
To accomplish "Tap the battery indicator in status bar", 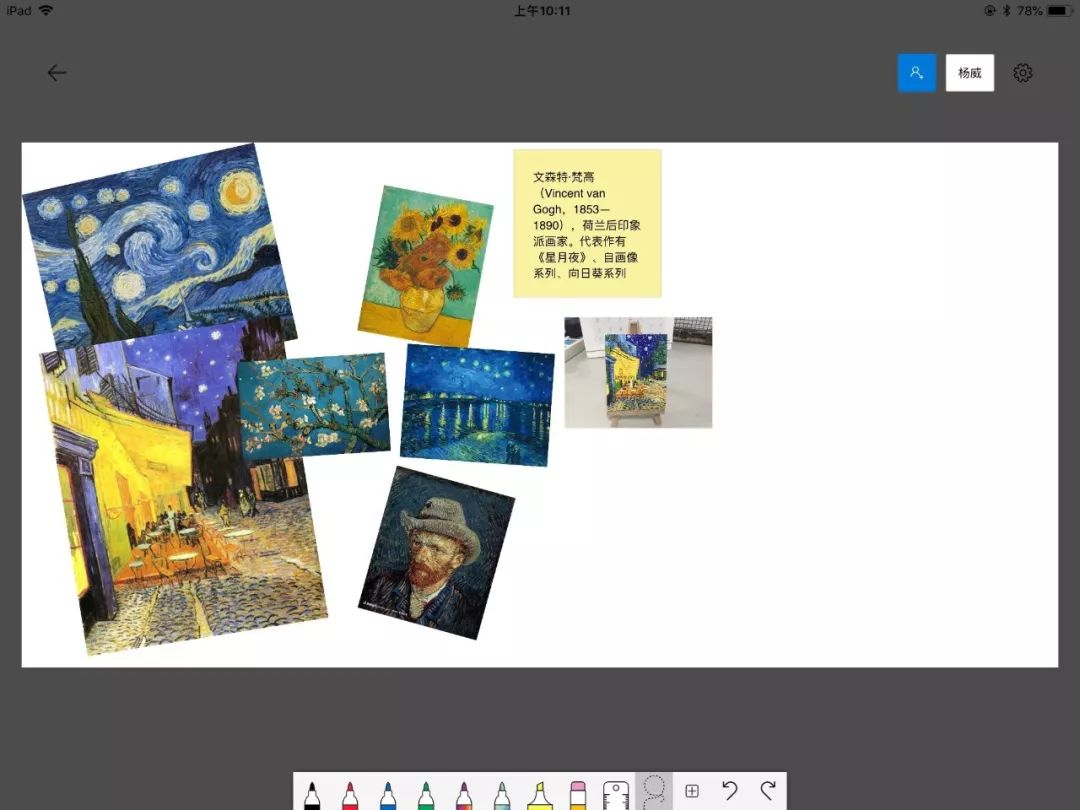I will [x=1061, y=10].
